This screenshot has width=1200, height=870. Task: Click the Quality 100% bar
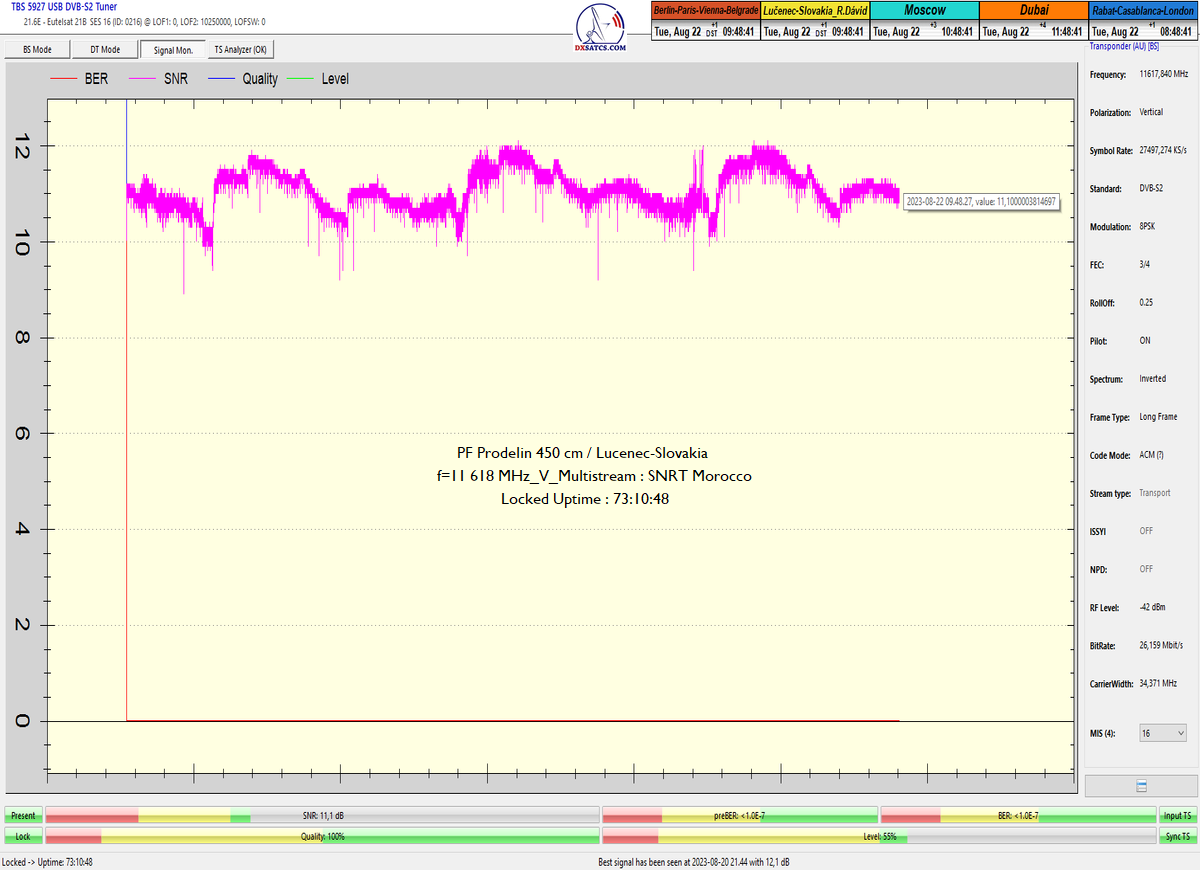click(322, 836)
